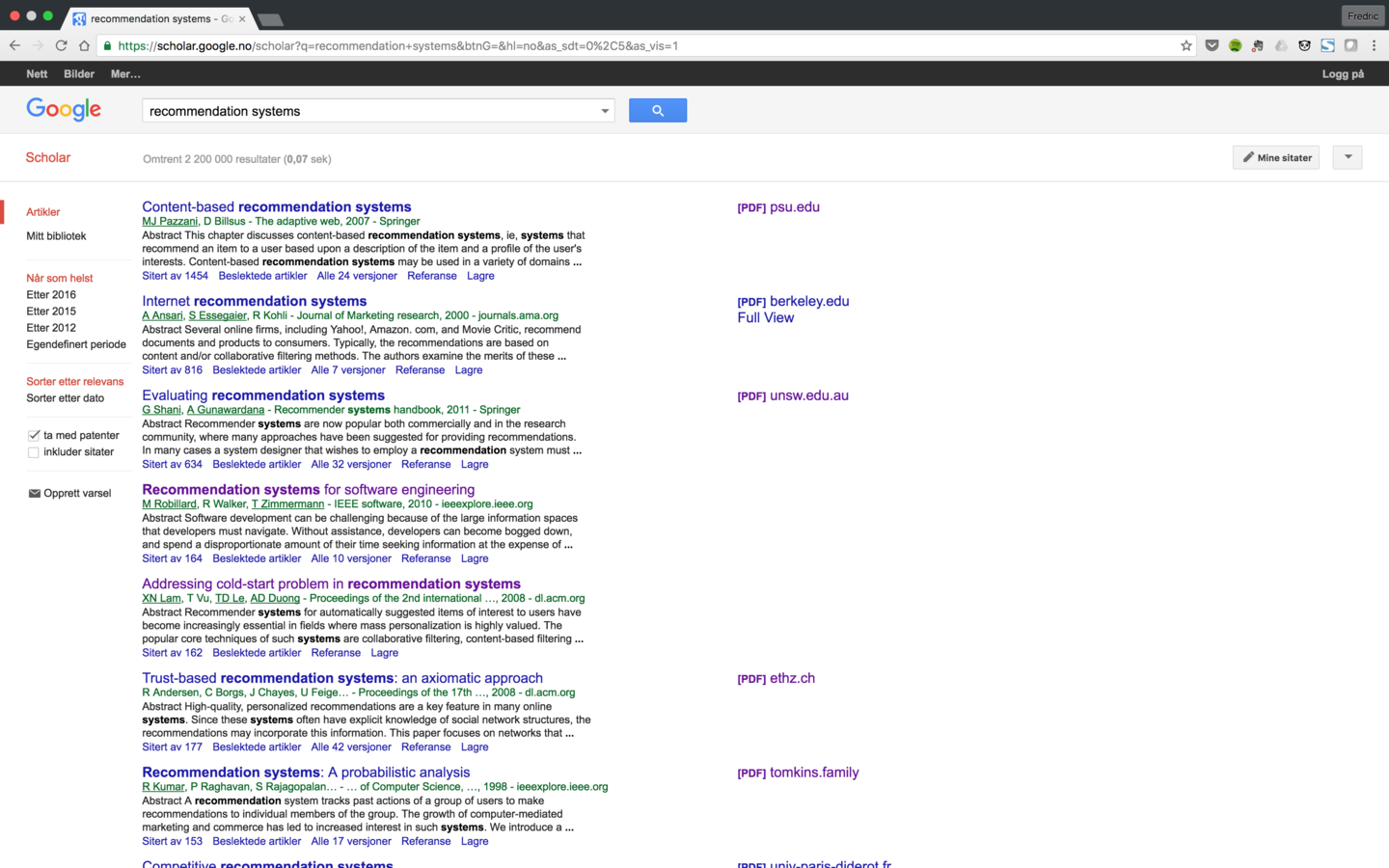Click the browser back arrow
Screen dimensions: 1389x868
14,45
